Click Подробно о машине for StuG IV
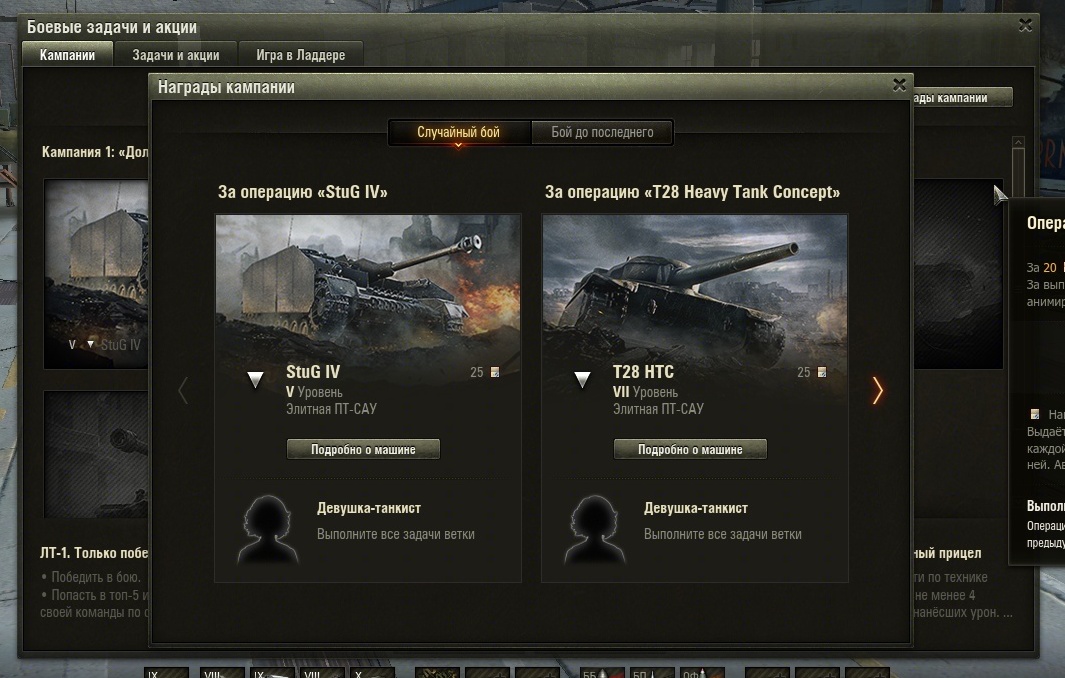 coord(363,449)
